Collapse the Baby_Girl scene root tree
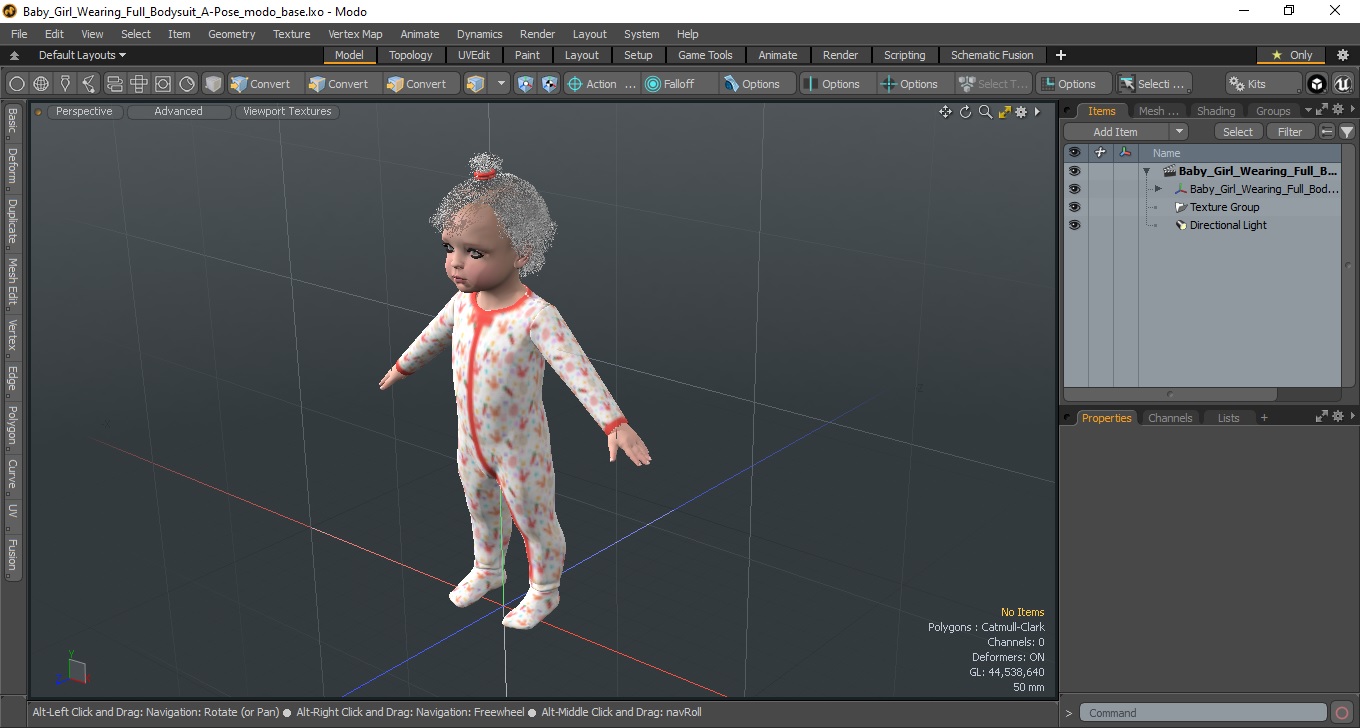 pos(1147,172)
